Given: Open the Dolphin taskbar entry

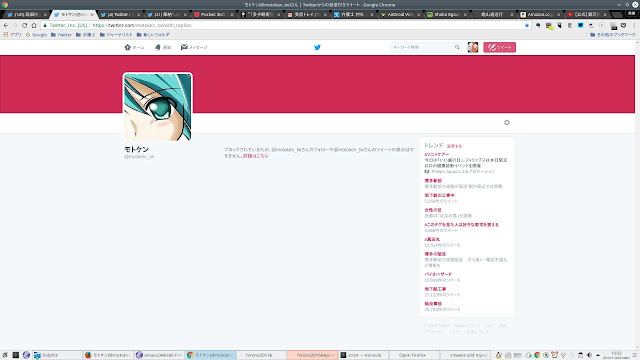Looking at the screenshot, I should 57,355.
